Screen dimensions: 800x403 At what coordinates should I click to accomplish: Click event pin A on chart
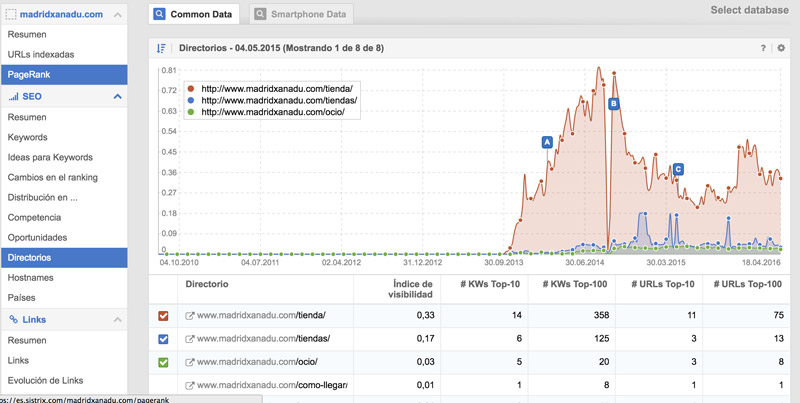547,142
